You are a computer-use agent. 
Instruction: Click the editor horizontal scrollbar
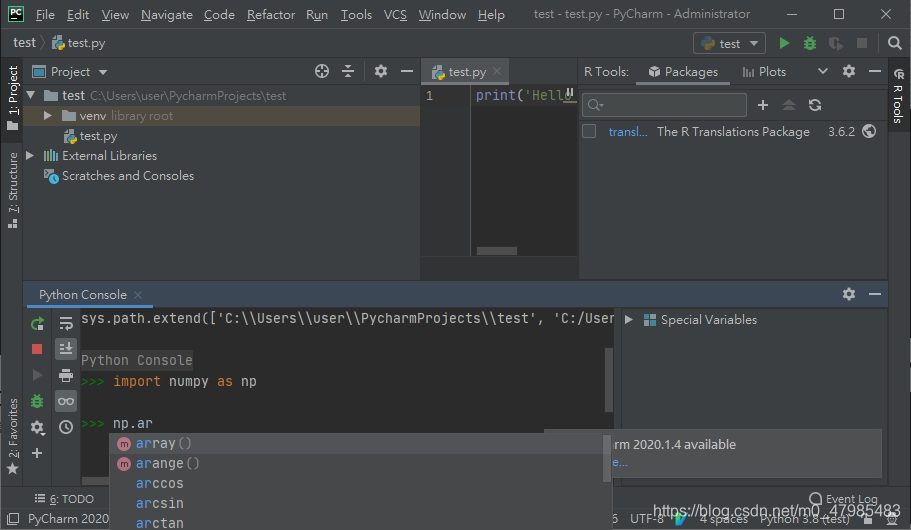coord(497,250)
